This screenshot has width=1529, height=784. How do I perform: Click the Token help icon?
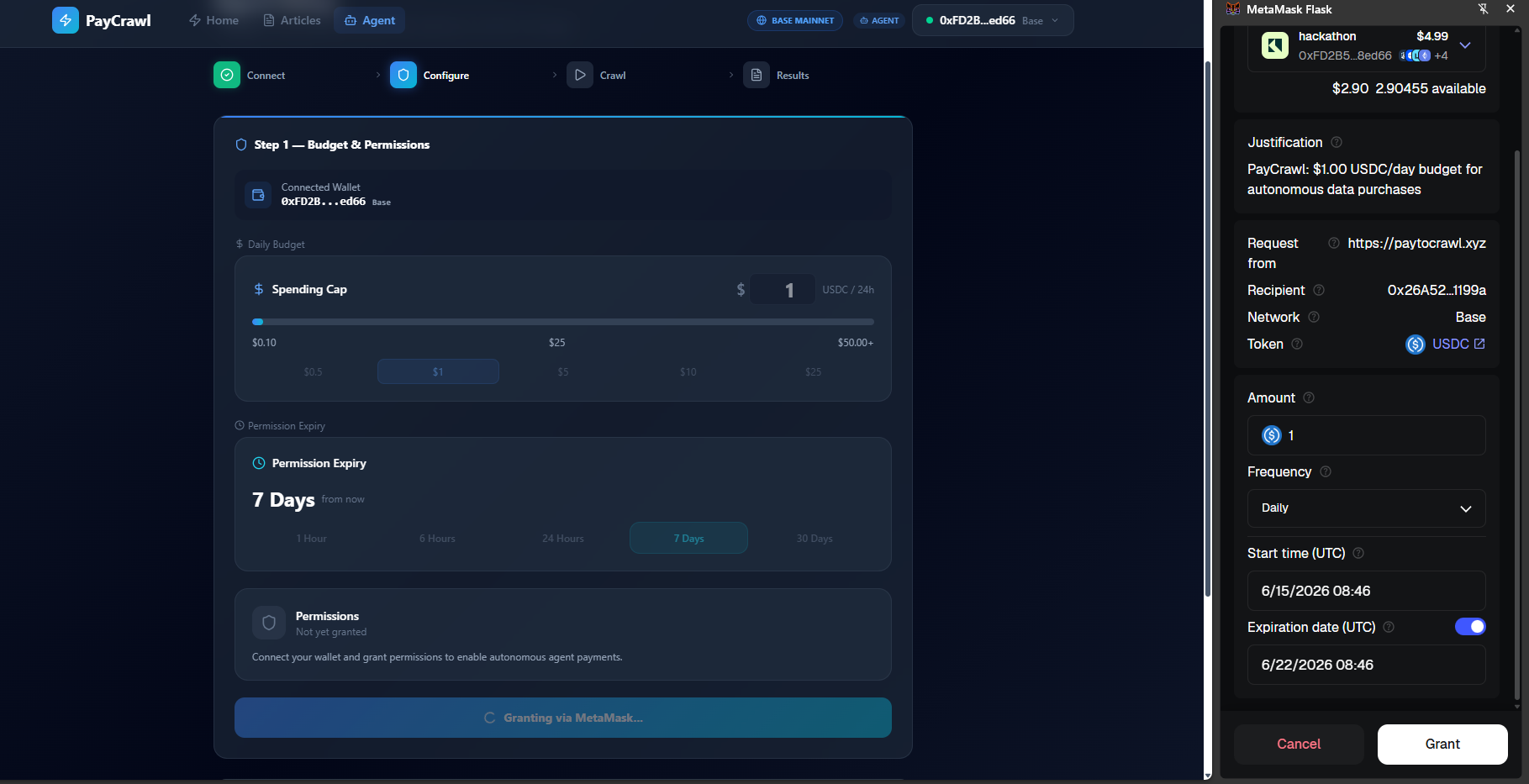pyautogui.click(x=1297, y=344)
